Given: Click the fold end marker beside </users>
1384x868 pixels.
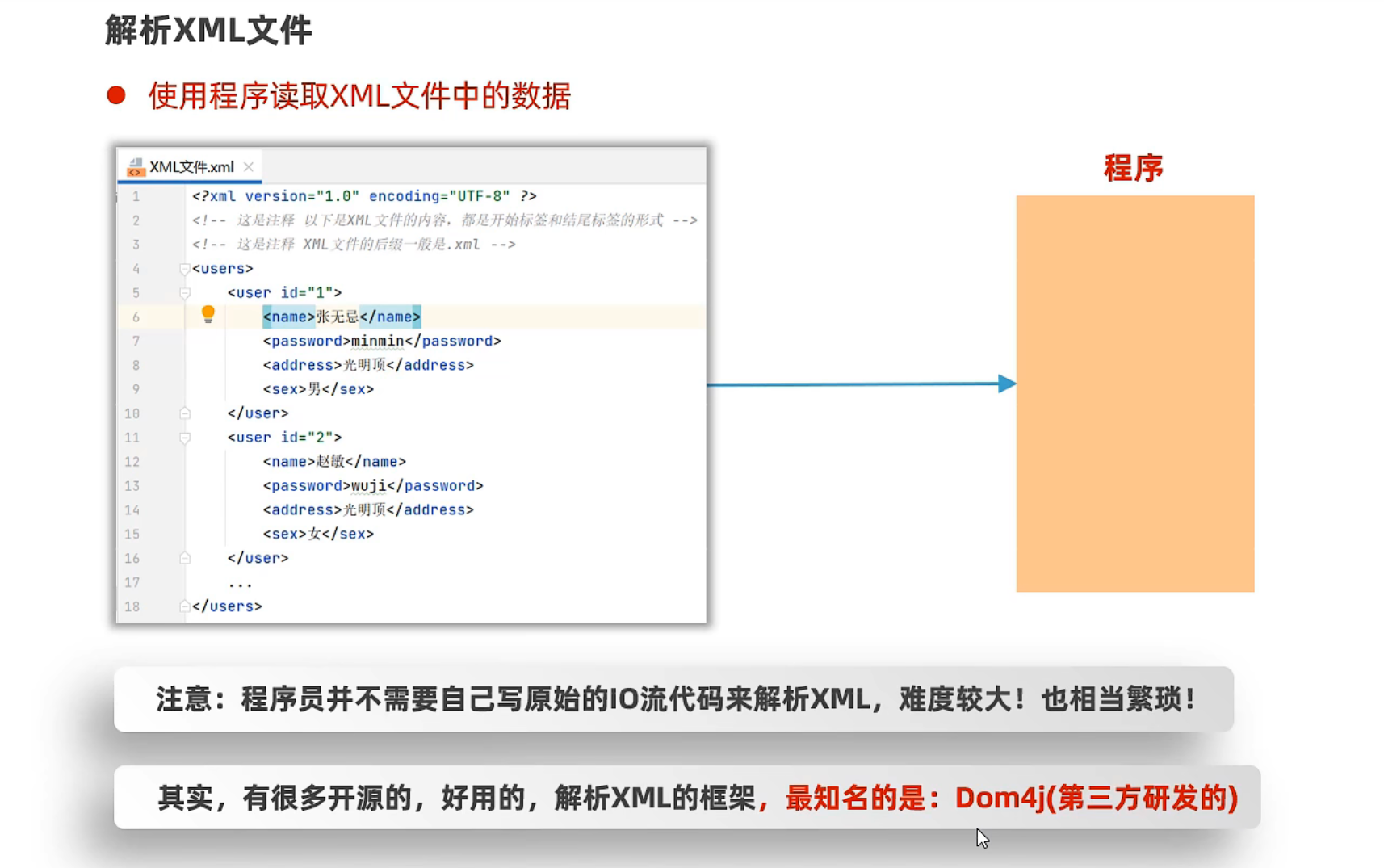Looking at the screenshot, I should (x=185, y=606).
